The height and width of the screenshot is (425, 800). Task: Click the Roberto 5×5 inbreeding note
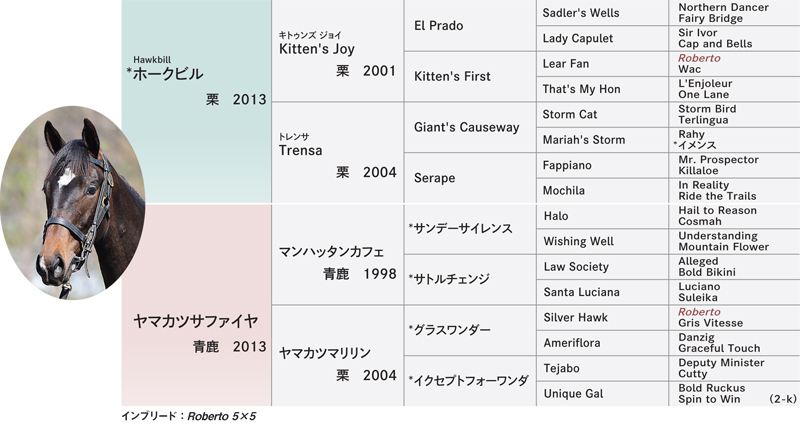click(x=188, y=416)
